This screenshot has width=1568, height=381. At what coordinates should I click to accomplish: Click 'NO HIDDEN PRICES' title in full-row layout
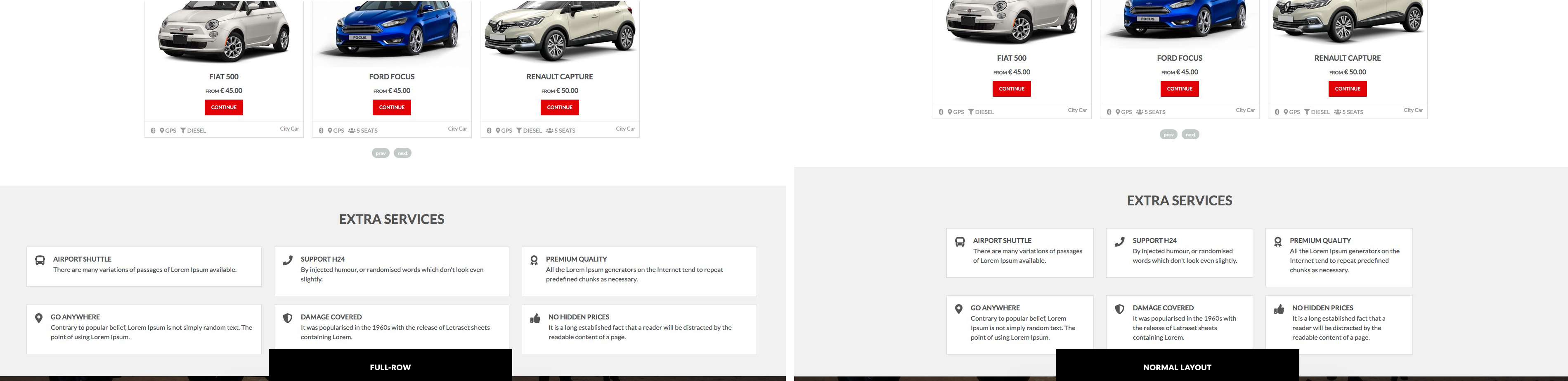(579, 317)
